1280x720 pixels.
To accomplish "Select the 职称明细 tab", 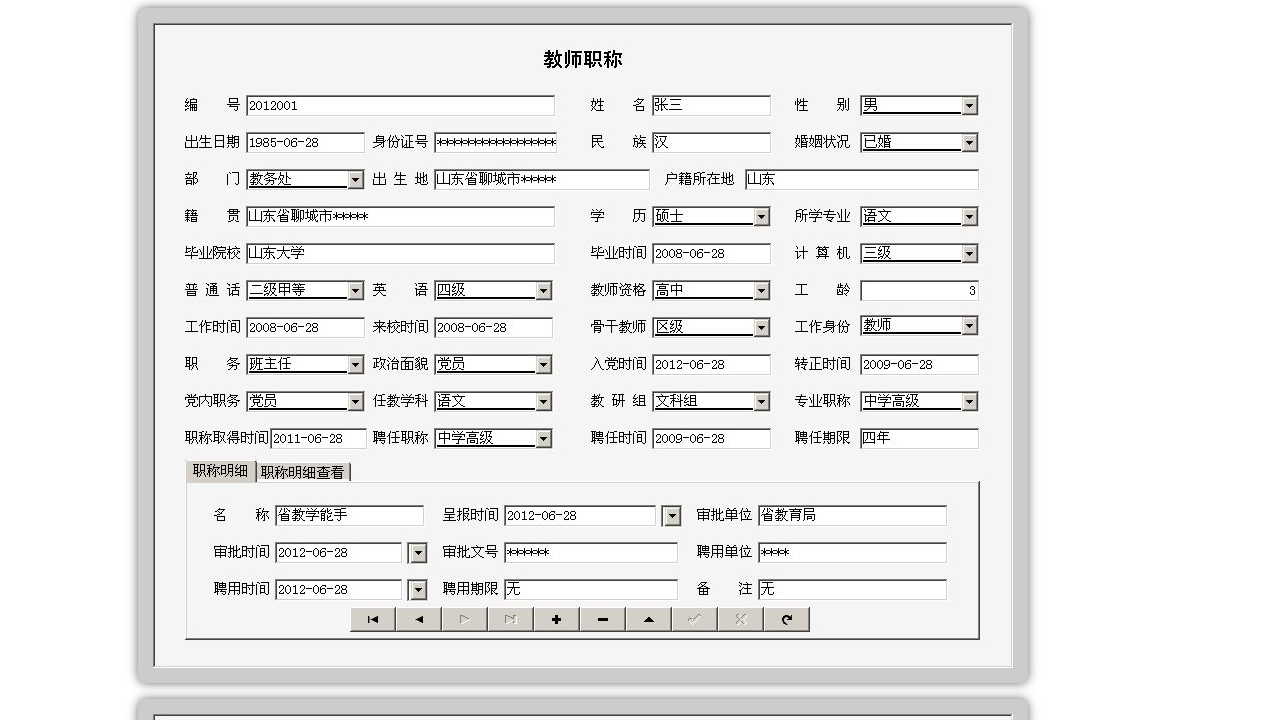I will tap(221, 470).
